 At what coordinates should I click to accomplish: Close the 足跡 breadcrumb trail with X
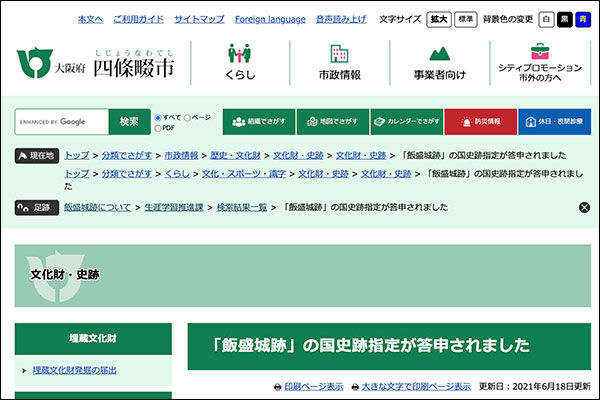pyautogui.click(x=584, y=207)
